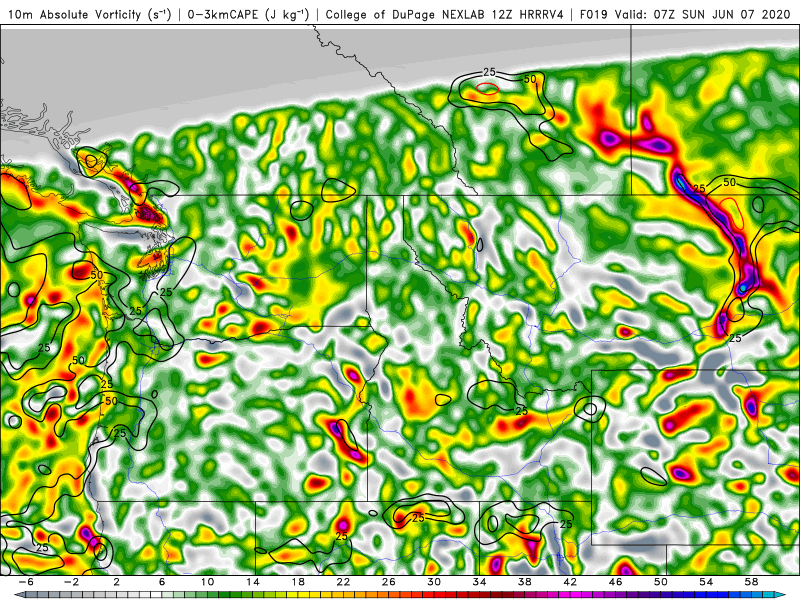Click the '54' colorbar tick label
800x600 pixels.
[706, 582]
